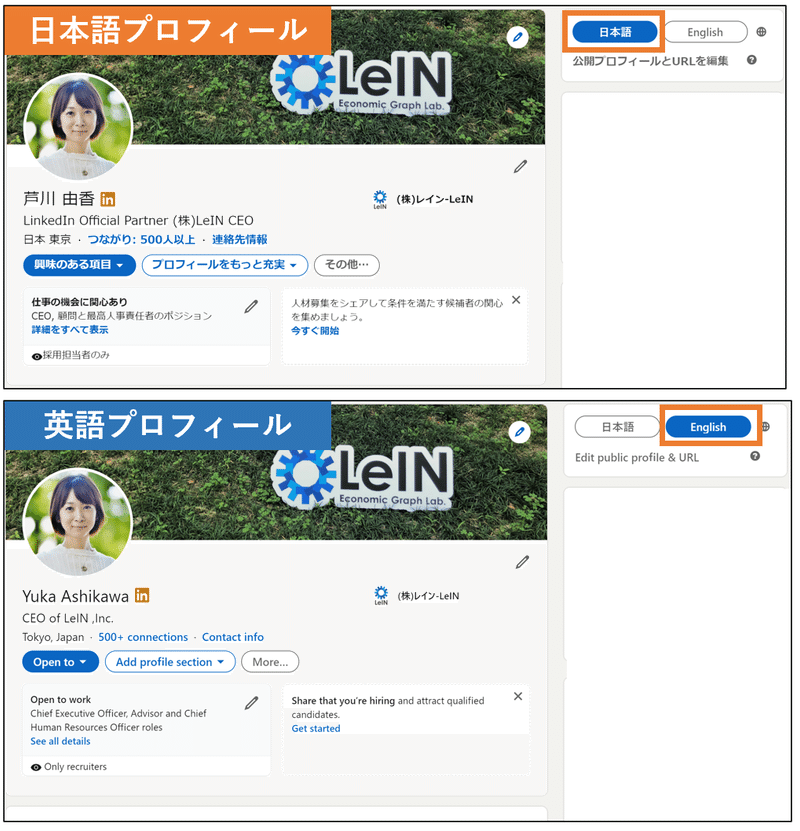Open Edit public profile & URL link
Viewport: 800px width, 831px height.
[637, 457]
